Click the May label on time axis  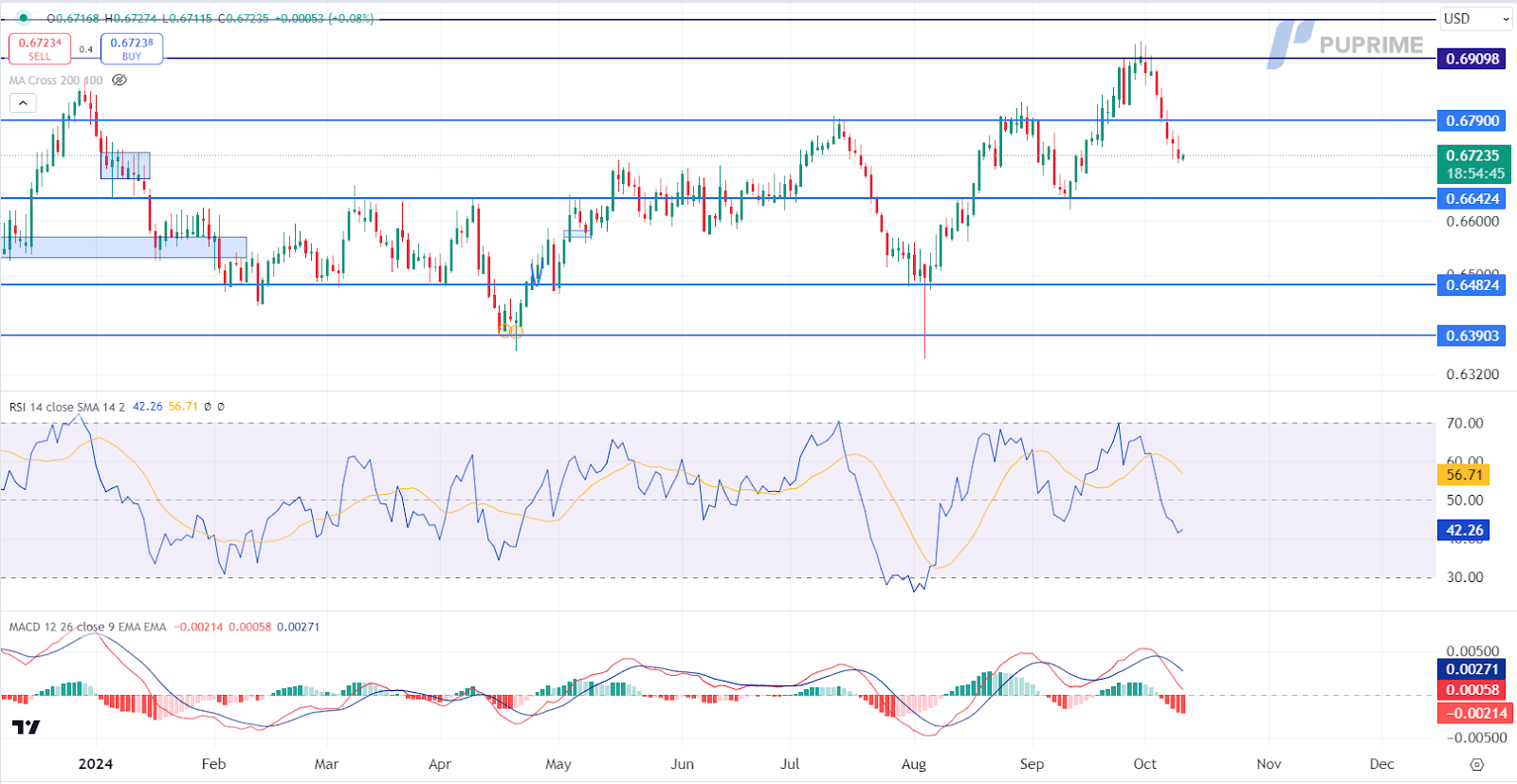tap(558, 764)
